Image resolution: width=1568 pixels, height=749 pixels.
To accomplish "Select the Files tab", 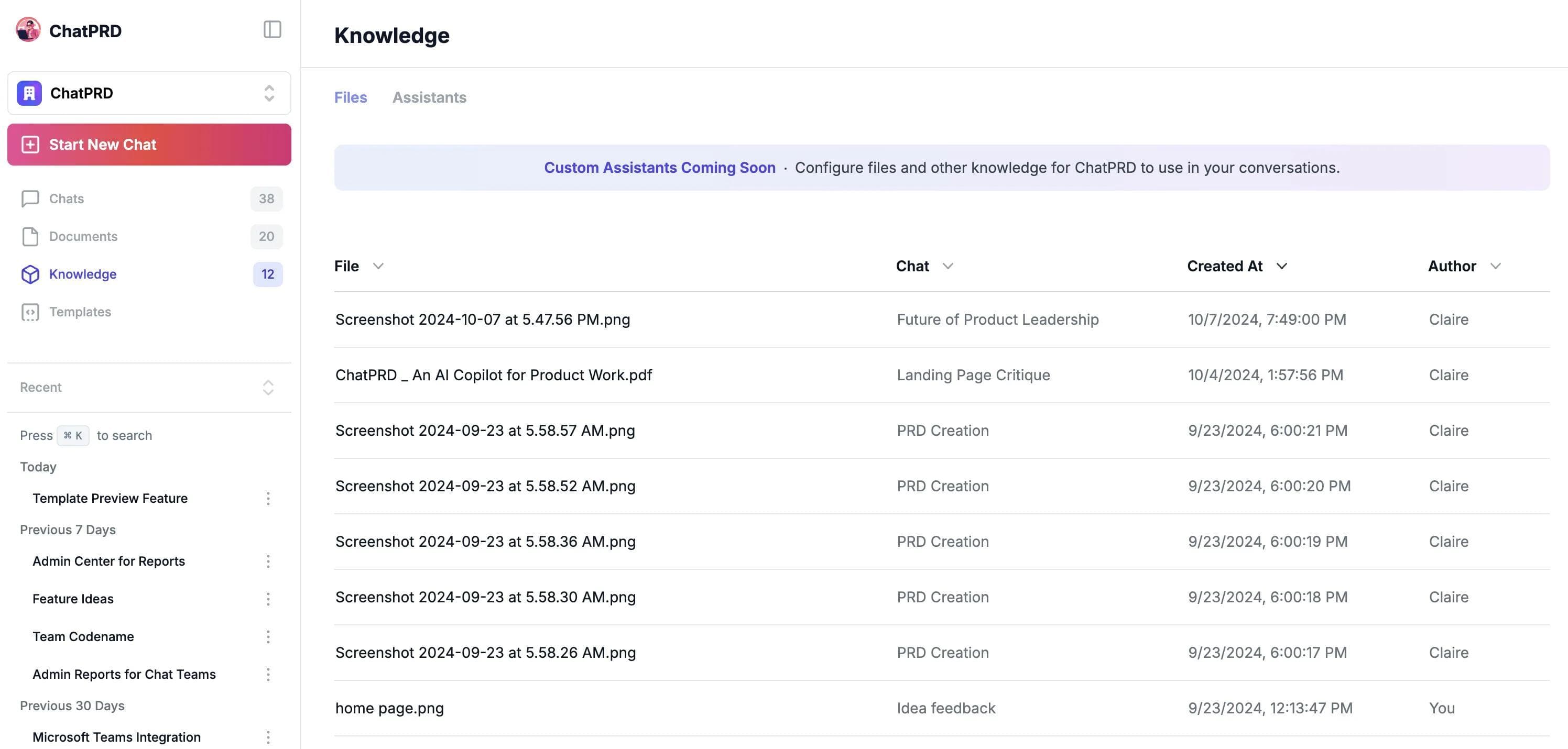I will coord(351,97).
